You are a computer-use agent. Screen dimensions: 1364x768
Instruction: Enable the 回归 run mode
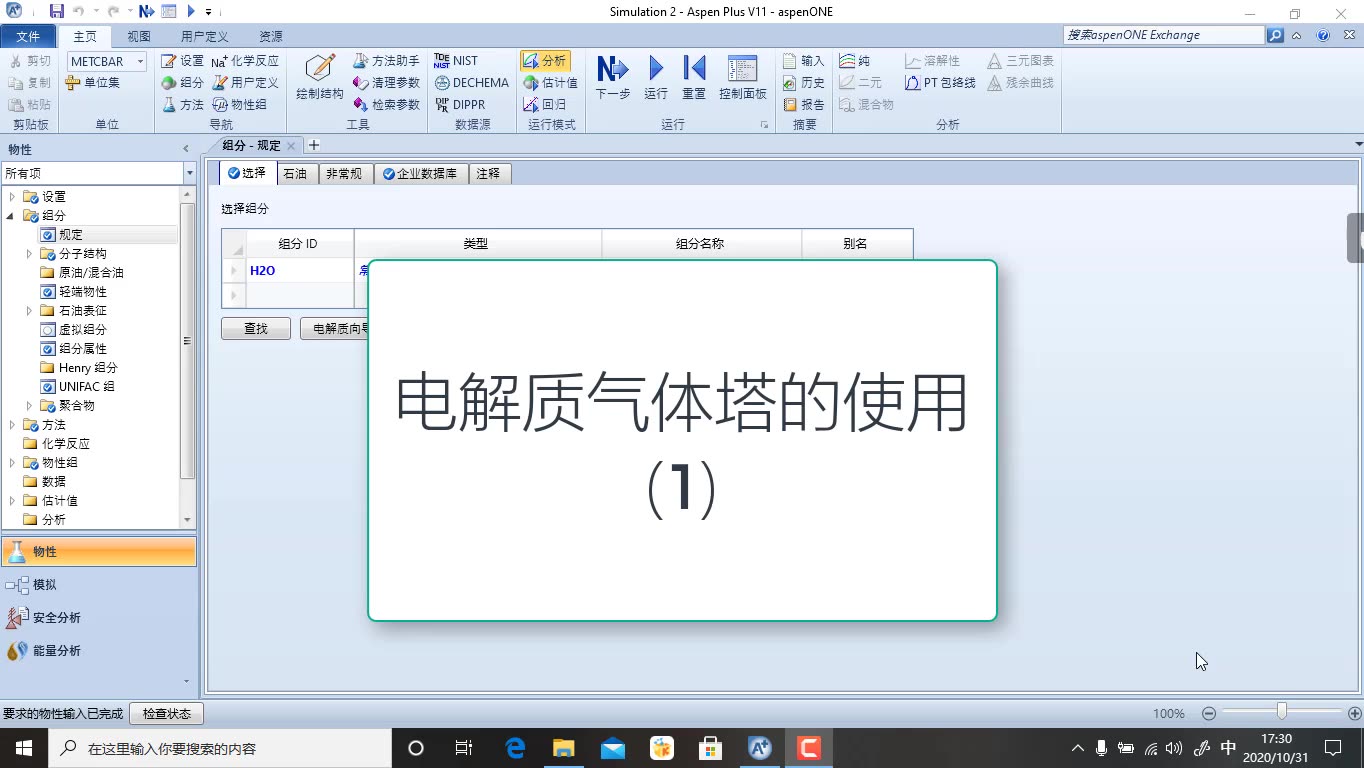[548, 104]
